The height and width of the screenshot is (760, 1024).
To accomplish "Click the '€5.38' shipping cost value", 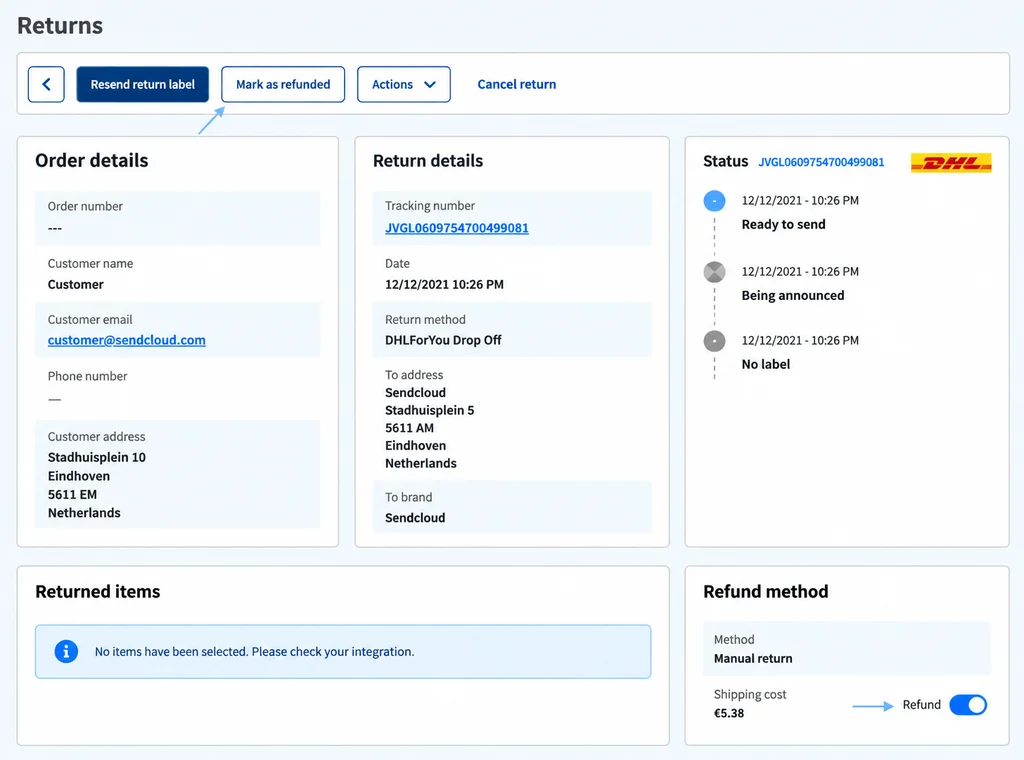I will 729,713.
